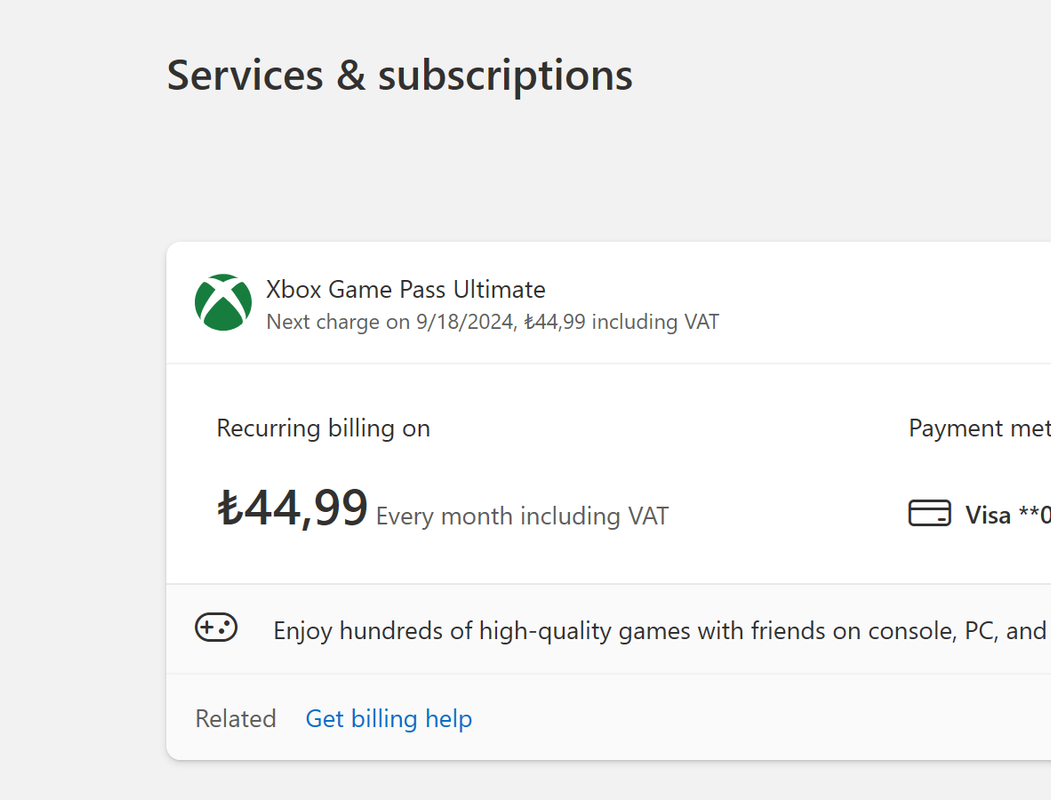Click the Payment method label
Viewport: 1051px width, 800px height.
979,428
